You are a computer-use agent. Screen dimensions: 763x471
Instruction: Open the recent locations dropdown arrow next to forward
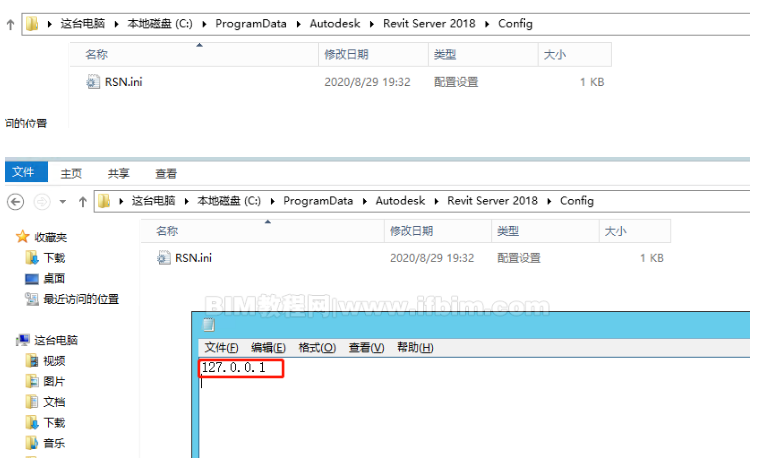(x=63, y=201)
